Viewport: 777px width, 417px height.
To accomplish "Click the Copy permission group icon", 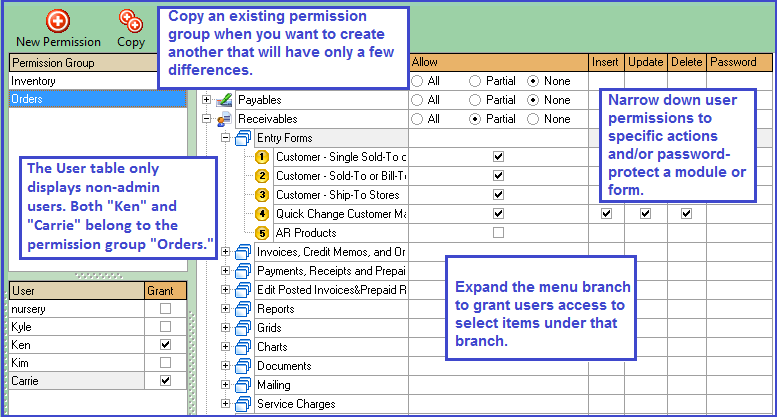I will (131, 21).
